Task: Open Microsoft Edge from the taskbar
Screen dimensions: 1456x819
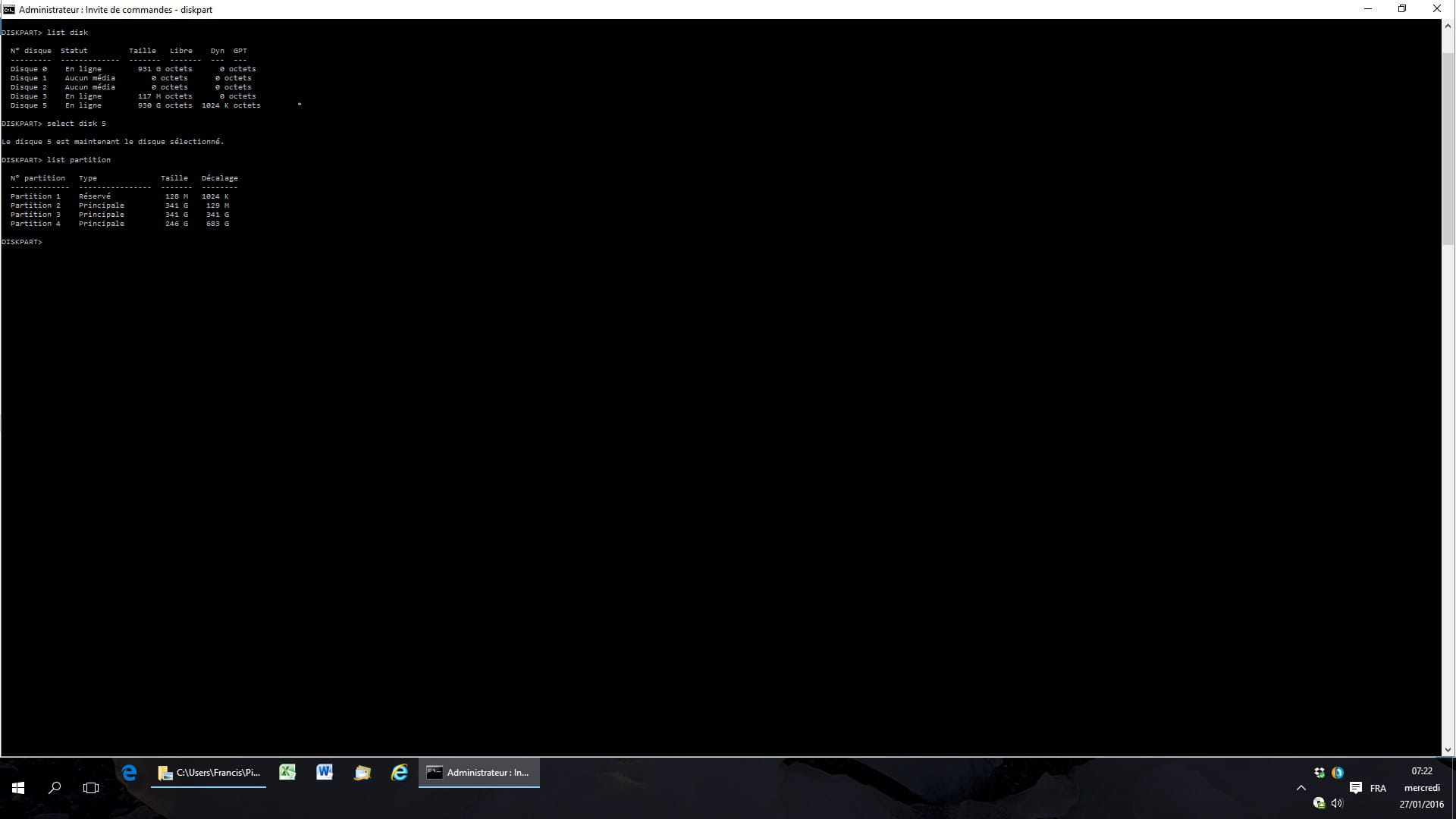Action: point(129,773)
